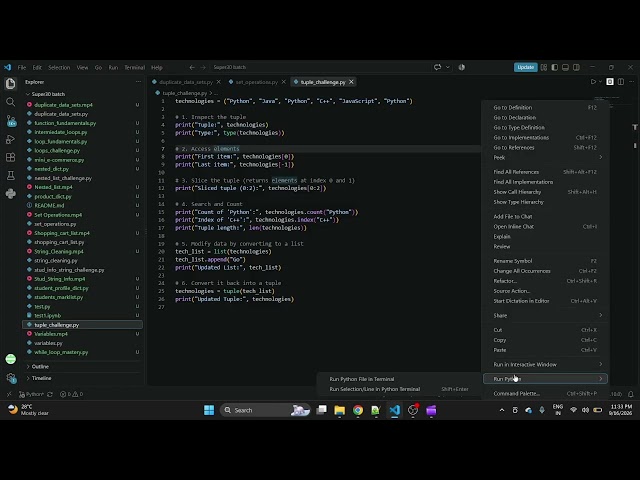Viewport: 640px width, 480px height.
Task: Expand the Peek submenu in context menu
Action: [x=545, y=157]
